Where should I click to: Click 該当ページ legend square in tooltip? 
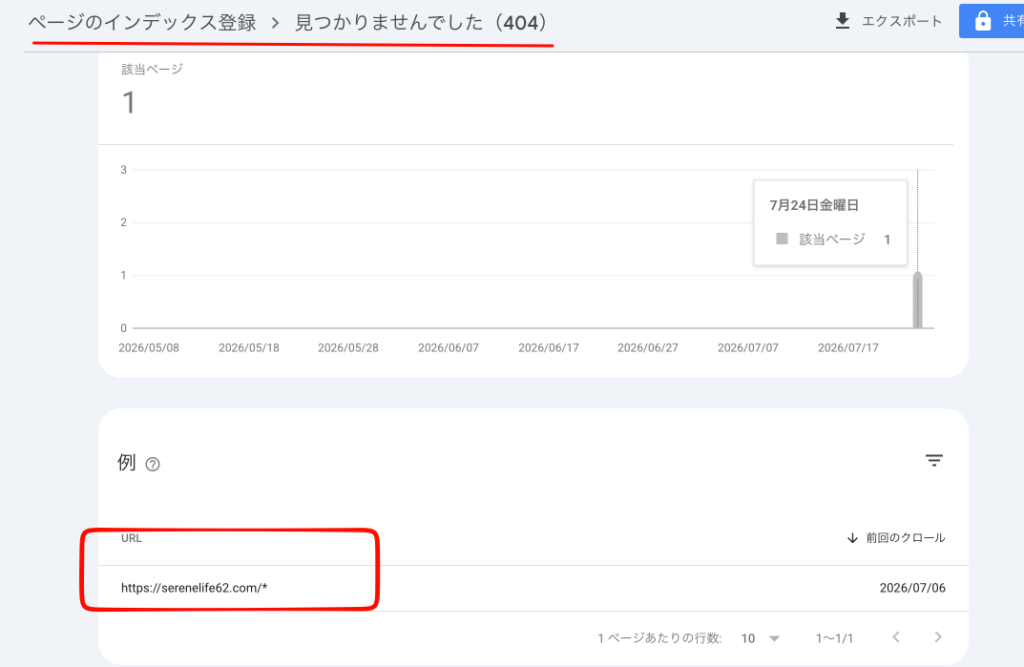(782, 238)
